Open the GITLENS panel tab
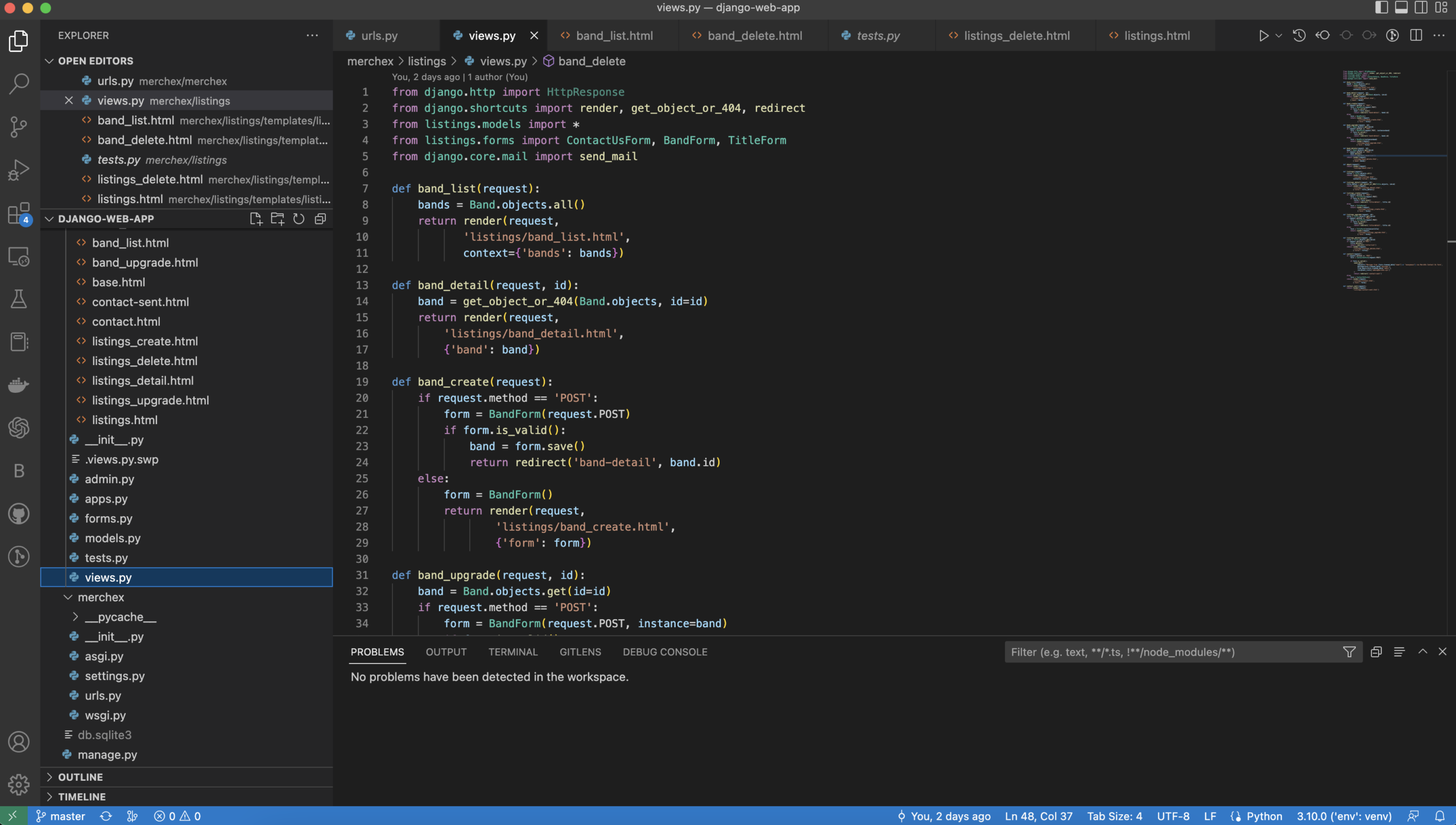1456x825 pixels. tap(580, 652)
